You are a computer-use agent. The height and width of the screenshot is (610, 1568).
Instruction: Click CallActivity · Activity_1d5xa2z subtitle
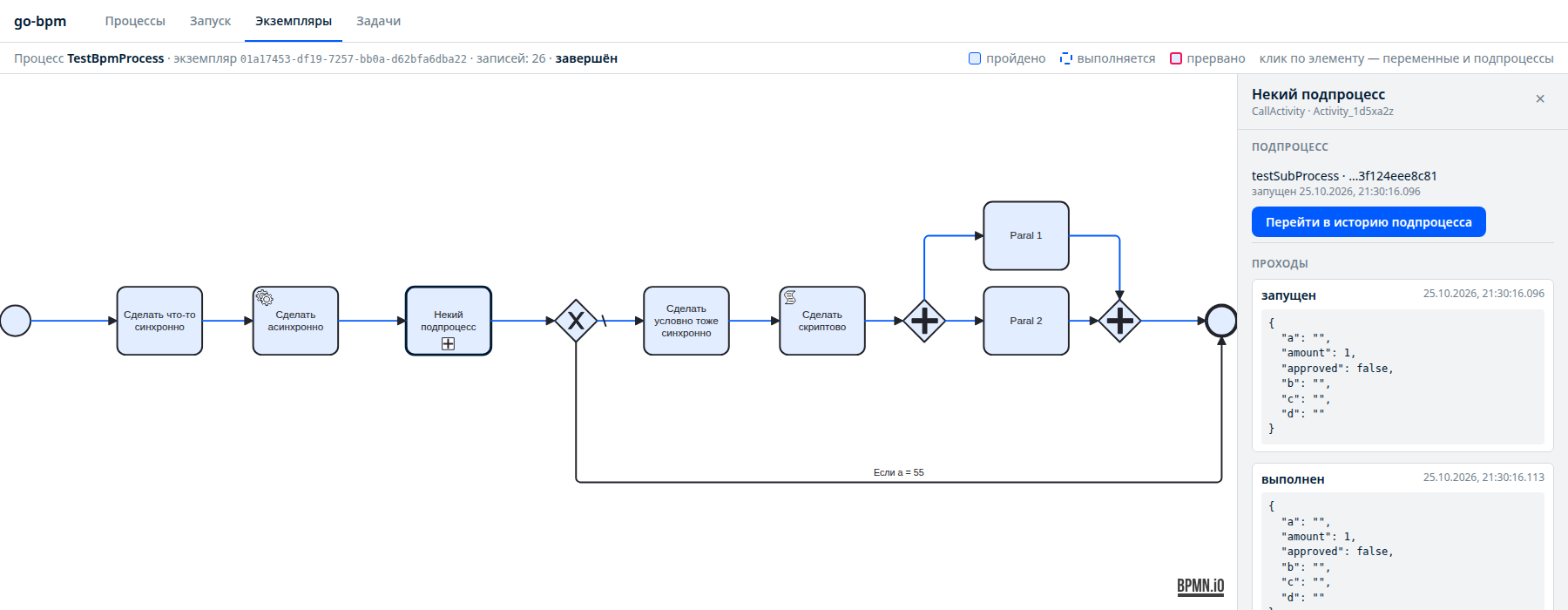coord(1322,112)
